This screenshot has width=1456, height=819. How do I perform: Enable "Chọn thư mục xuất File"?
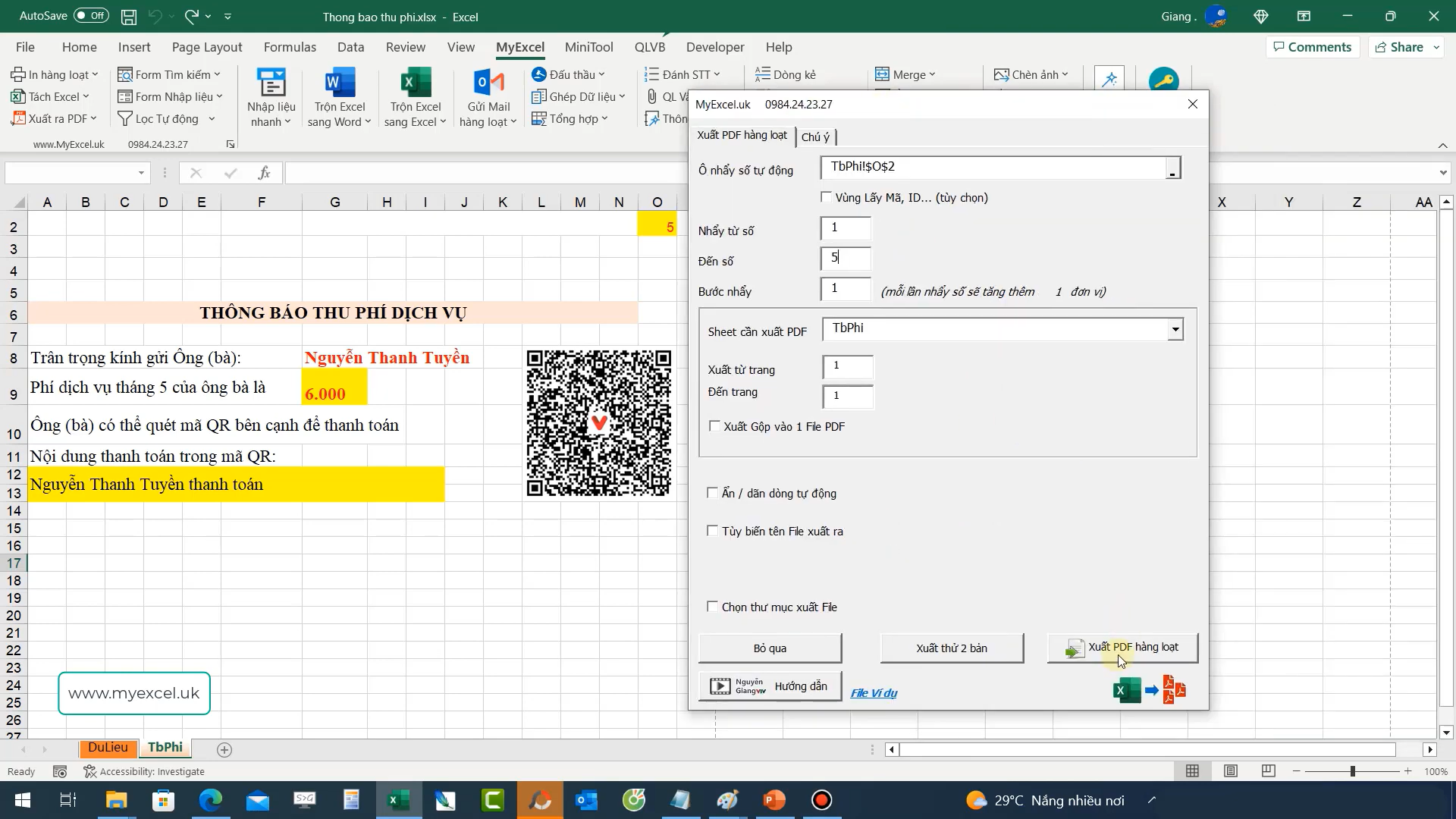click(712, 606)
